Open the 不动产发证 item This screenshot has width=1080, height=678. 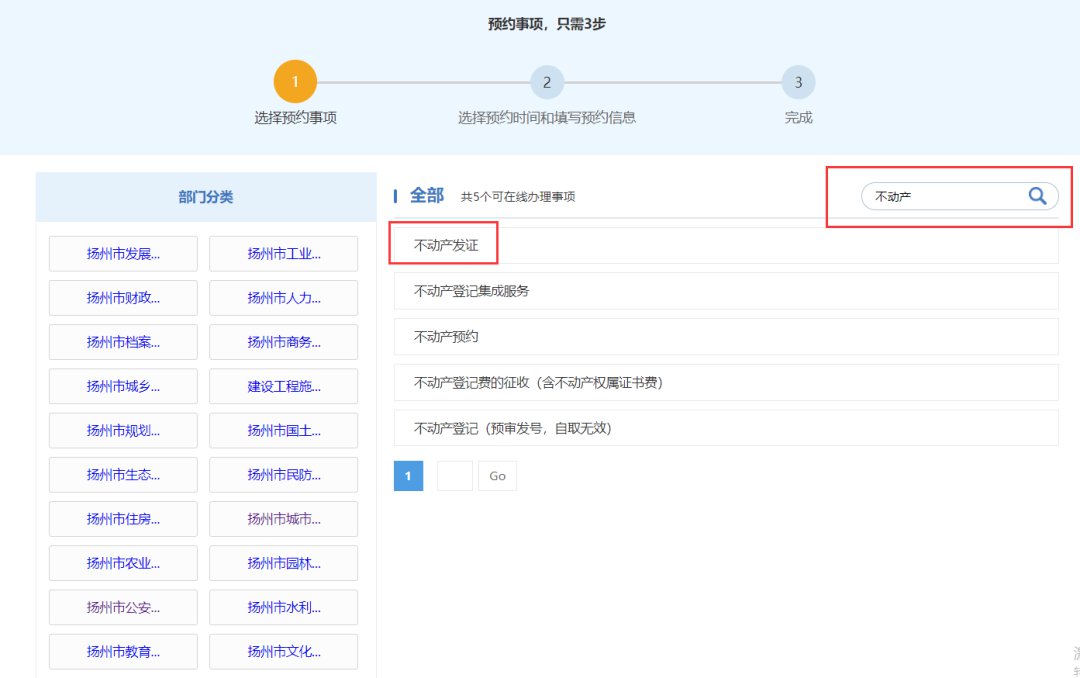(x=446, y=245)
